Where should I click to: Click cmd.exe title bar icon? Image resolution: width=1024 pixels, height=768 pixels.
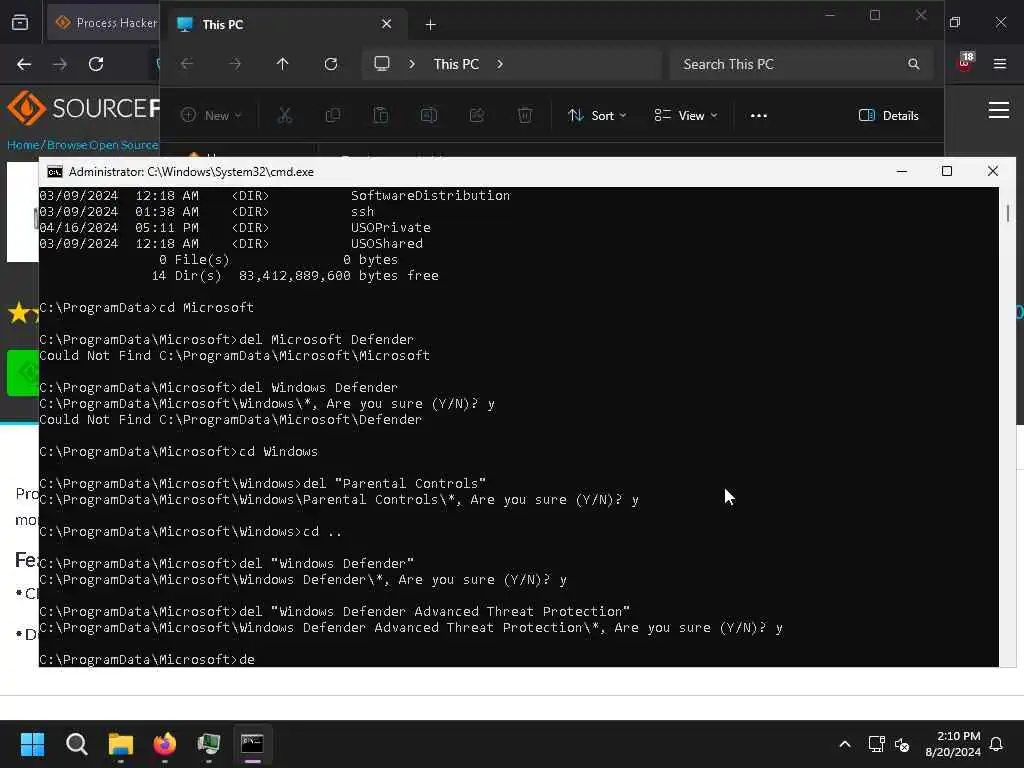tap(55, 172)
